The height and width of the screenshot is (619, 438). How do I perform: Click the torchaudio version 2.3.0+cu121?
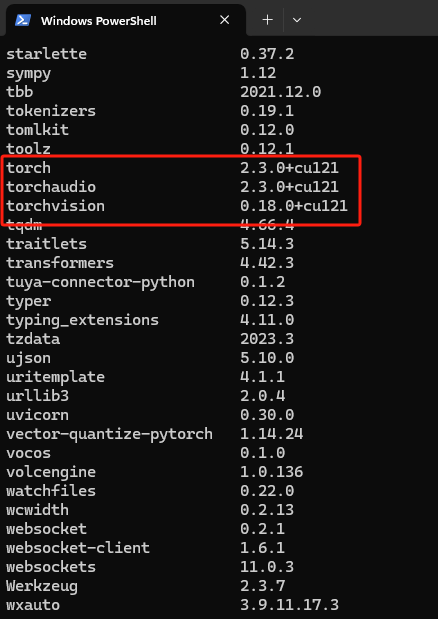tap(289, 187)
